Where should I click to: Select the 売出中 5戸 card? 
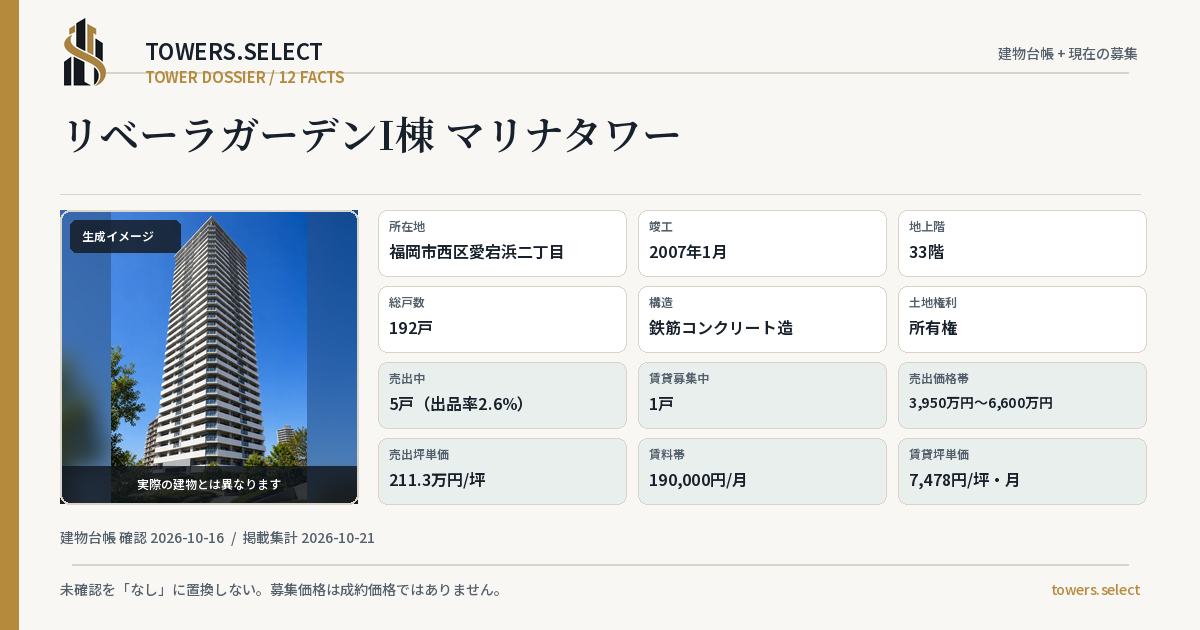coord(502,395)
